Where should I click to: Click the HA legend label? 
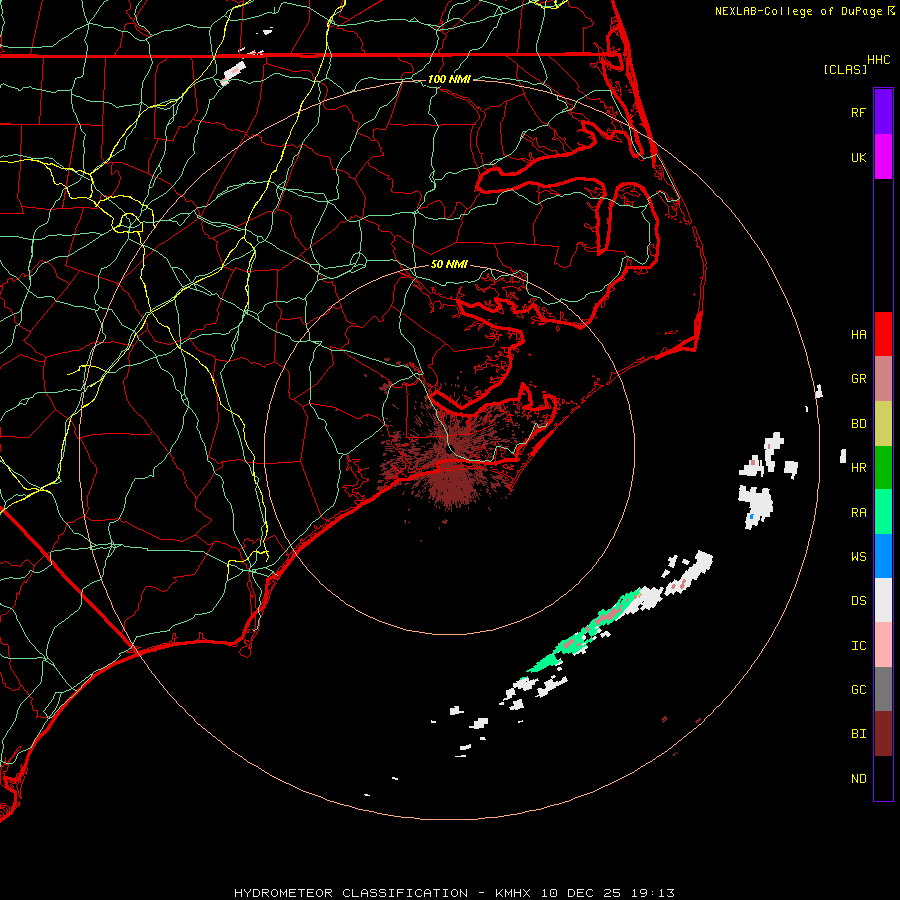pos(858,334)
